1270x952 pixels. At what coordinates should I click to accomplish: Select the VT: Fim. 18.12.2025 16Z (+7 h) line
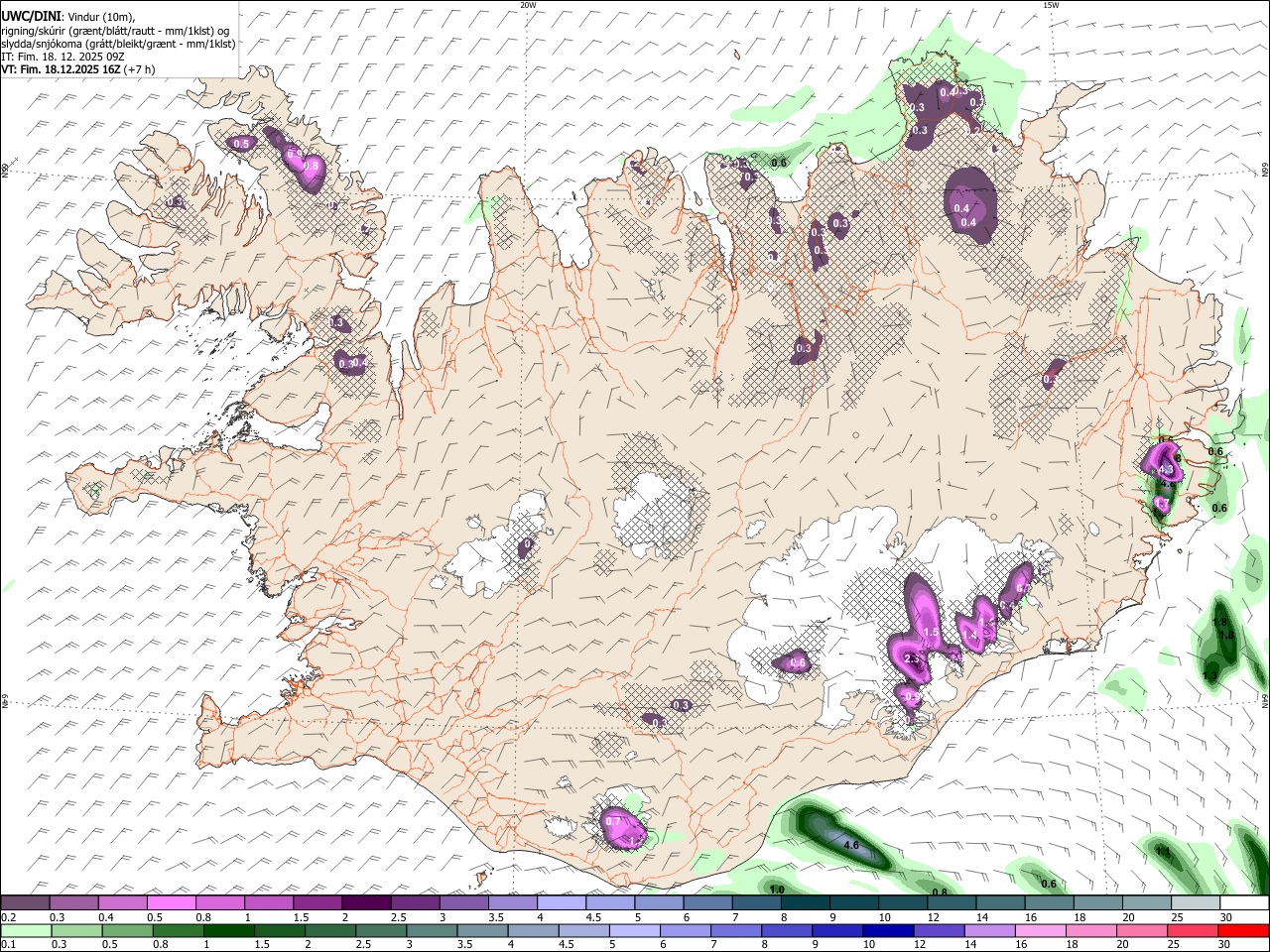click(x=78, y=69)
